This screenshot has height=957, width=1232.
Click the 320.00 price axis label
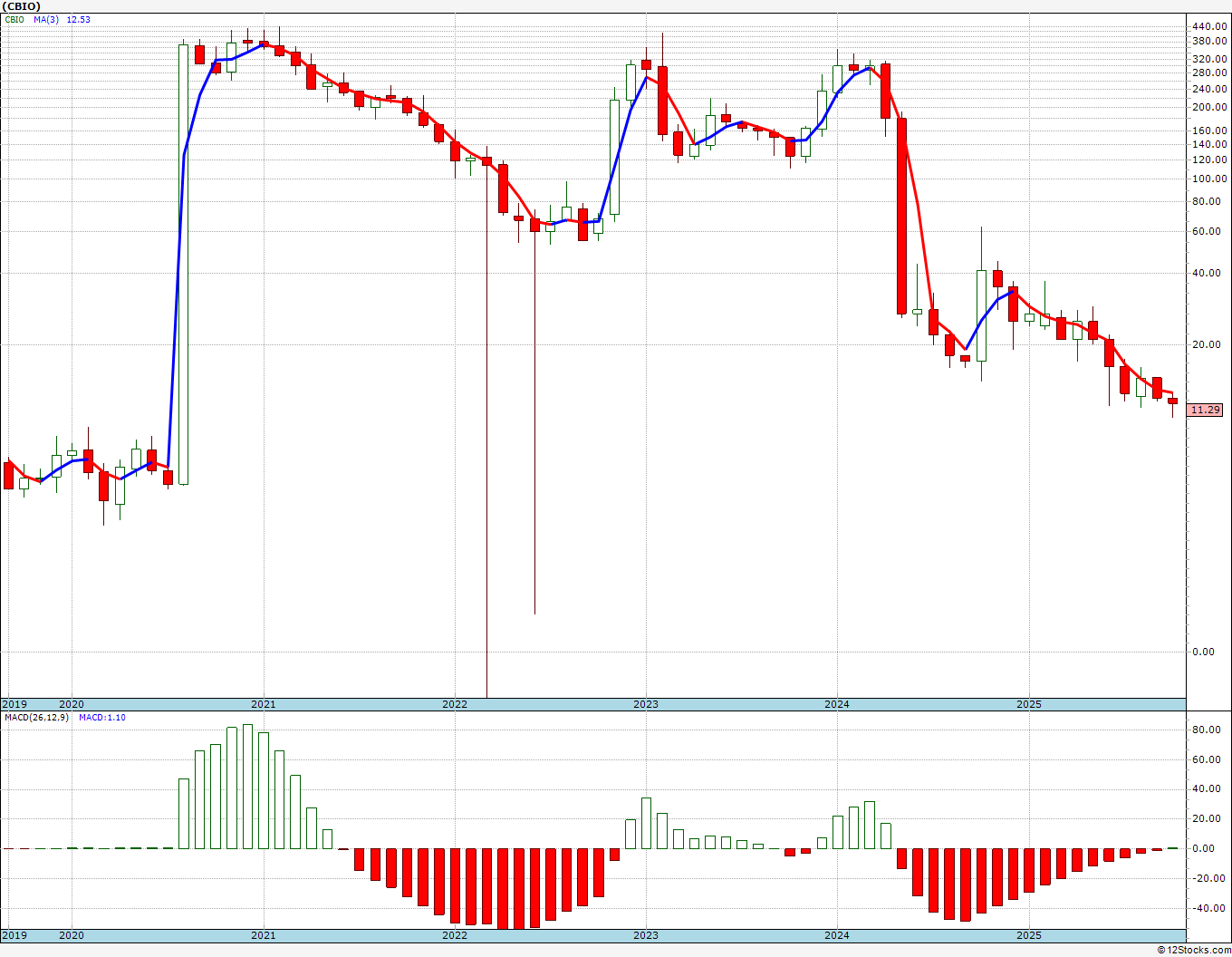[x=1210, y=59]
